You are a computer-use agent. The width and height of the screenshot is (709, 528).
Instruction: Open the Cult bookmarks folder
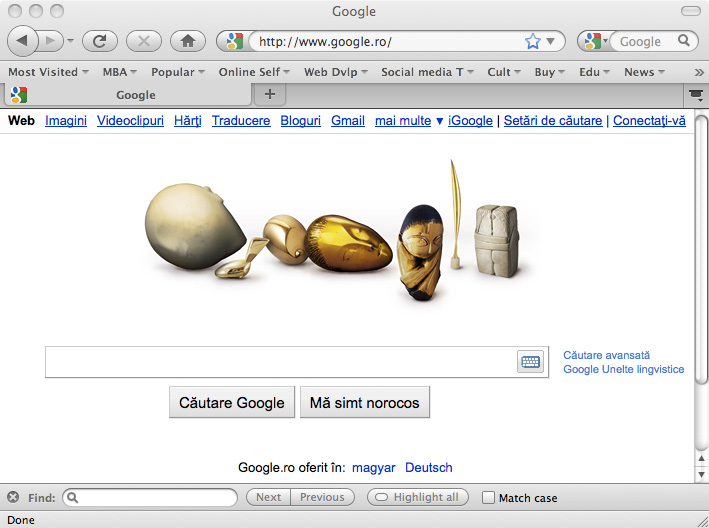[504, 72]
